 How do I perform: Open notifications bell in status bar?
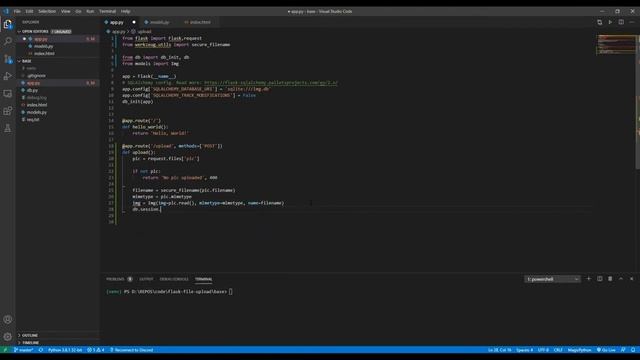coord(633,350)
